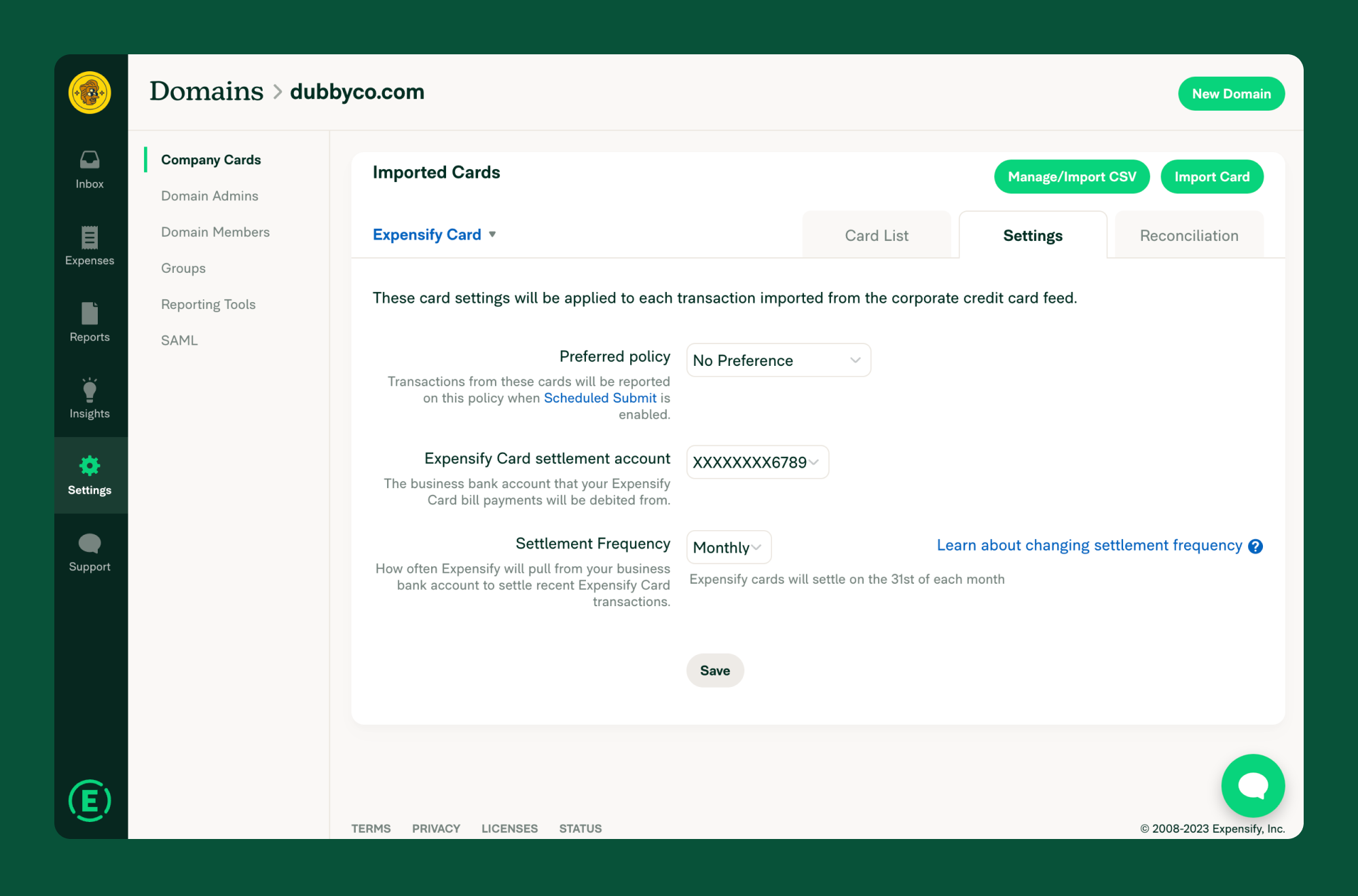
Task: Expand the Expensify Card feed selector arrow
Action: click(x=492, y=234)
